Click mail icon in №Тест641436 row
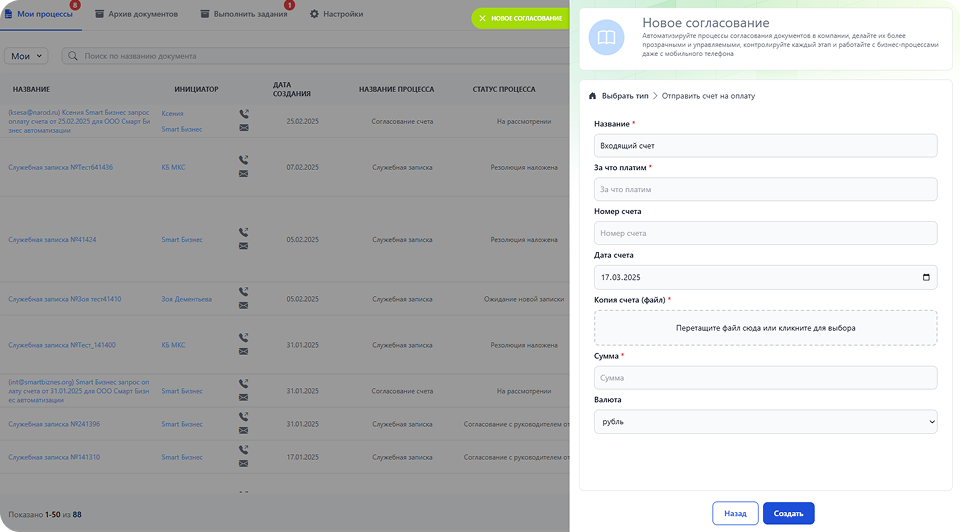Screen dimensions: 960x532 click(x=244, y=174)
